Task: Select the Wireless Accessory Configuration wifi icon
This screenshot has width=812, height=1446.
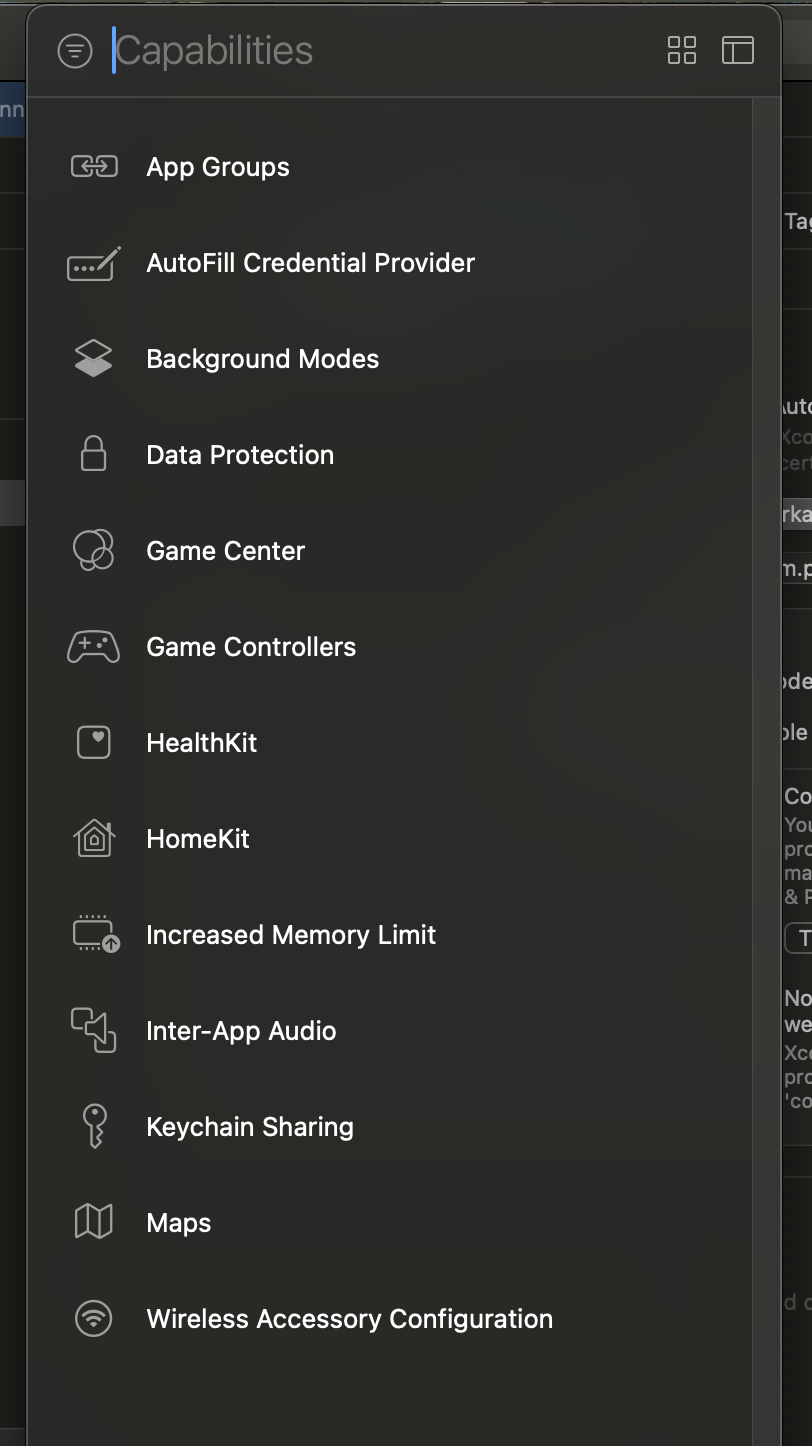Action: pos(92,1318)
